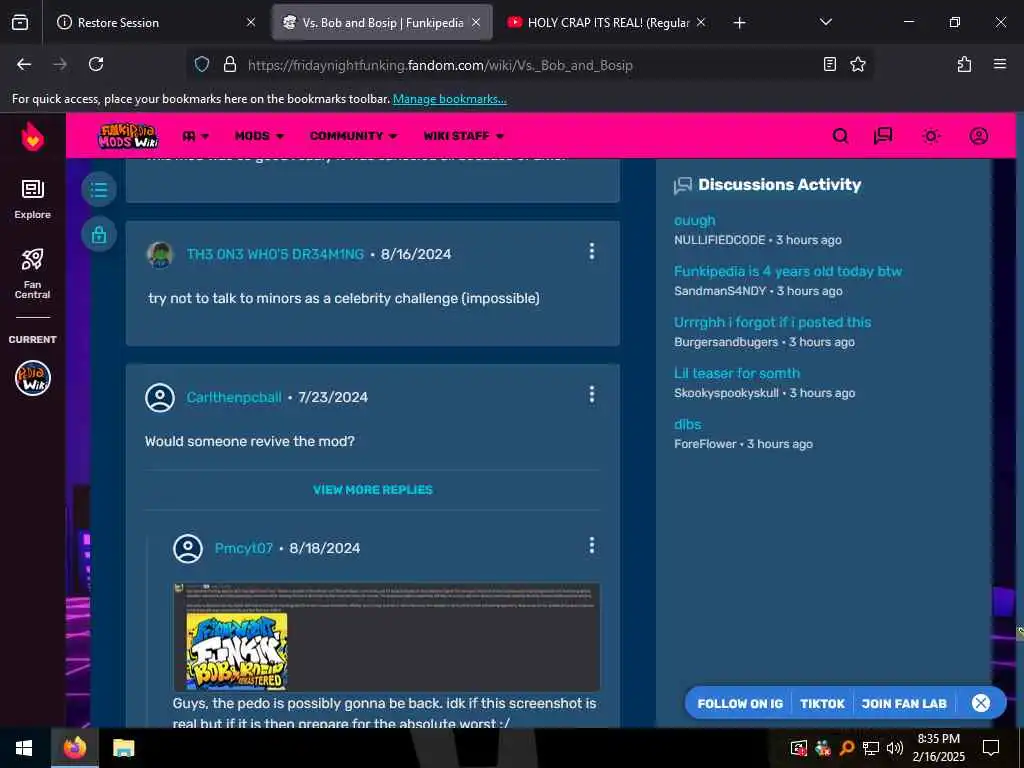Image resolution: width=1024 pixels, height=768 pixels.
Task: Open the Bob and Bosip screenshot image
Action: 386,637
